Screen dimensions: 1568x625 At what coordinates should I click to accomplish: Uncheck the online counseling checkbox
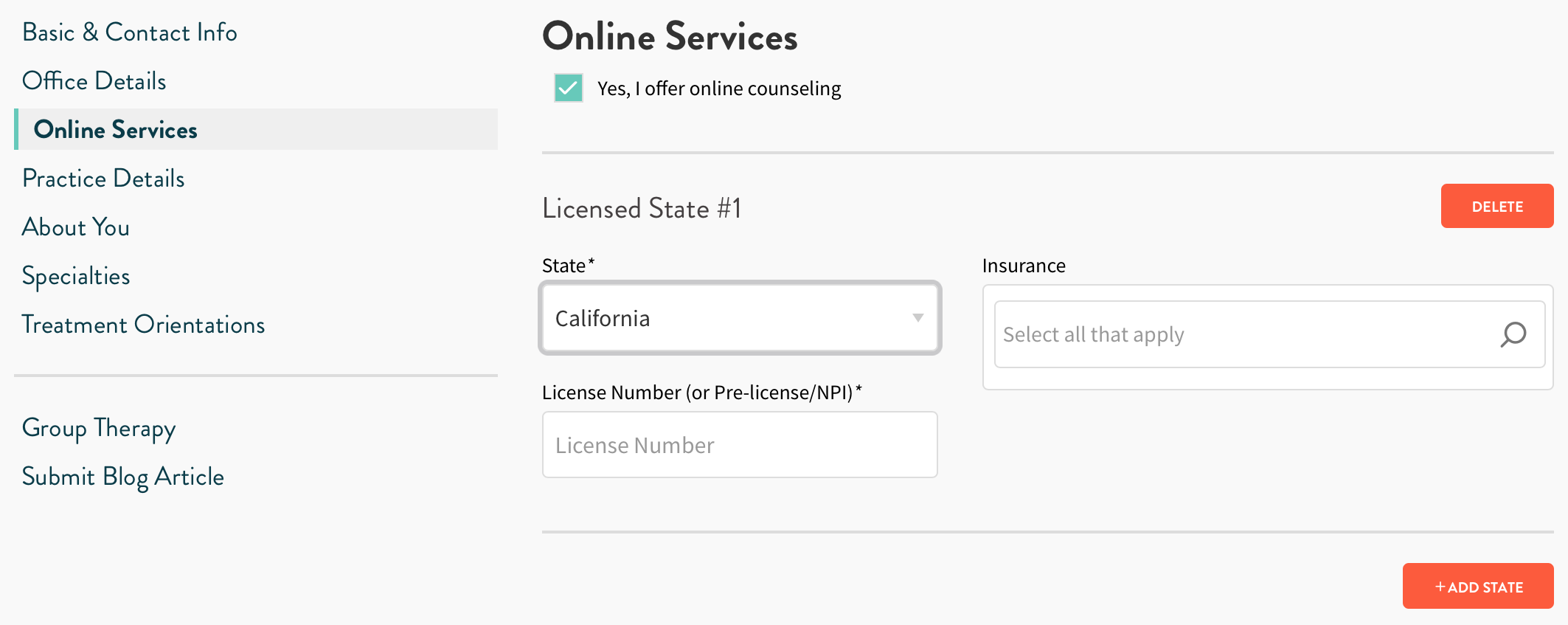[x=569, y=88]
